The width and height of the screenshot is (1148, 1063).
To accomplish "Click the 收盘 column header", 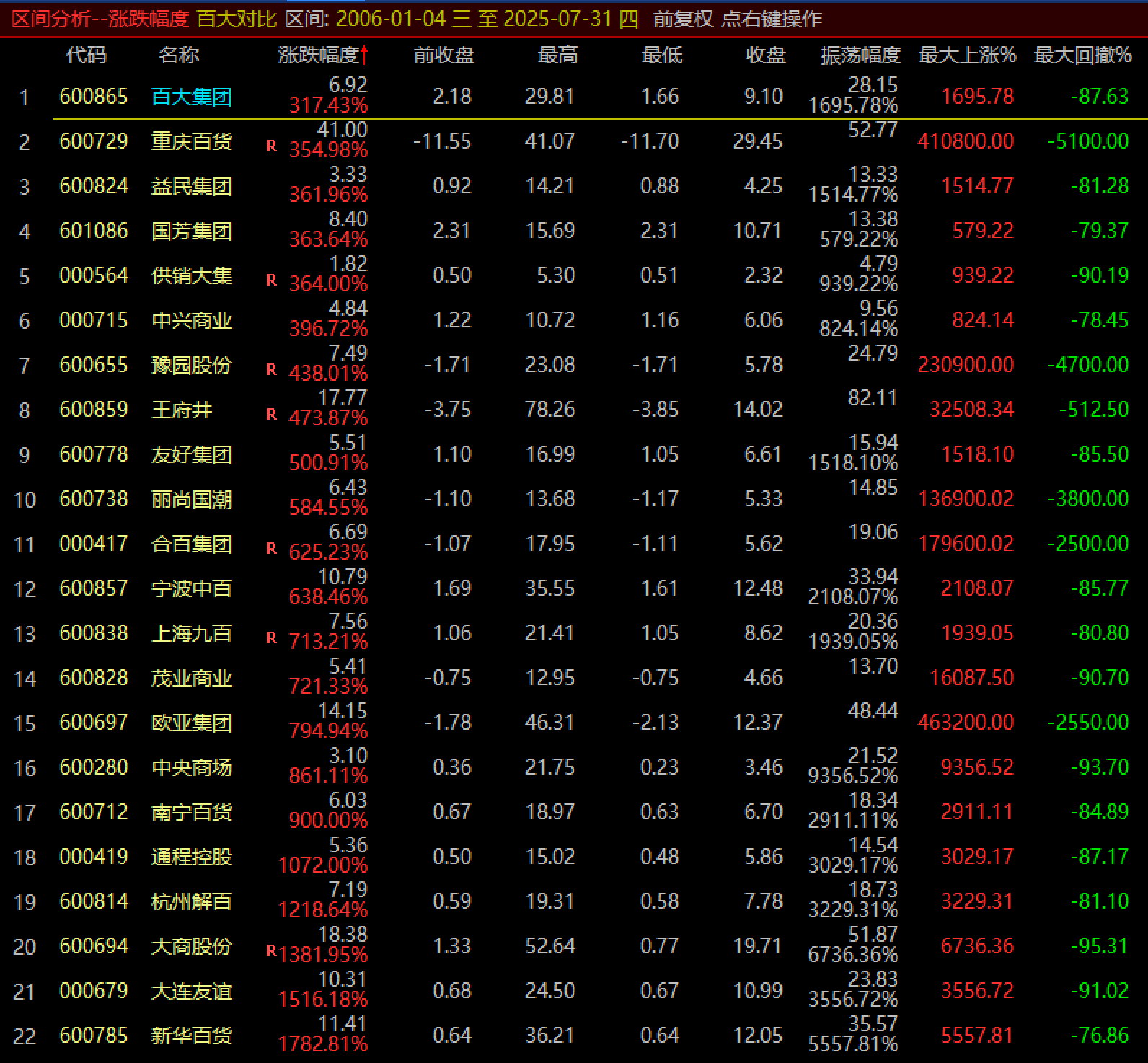I will [x=766, y=55].
